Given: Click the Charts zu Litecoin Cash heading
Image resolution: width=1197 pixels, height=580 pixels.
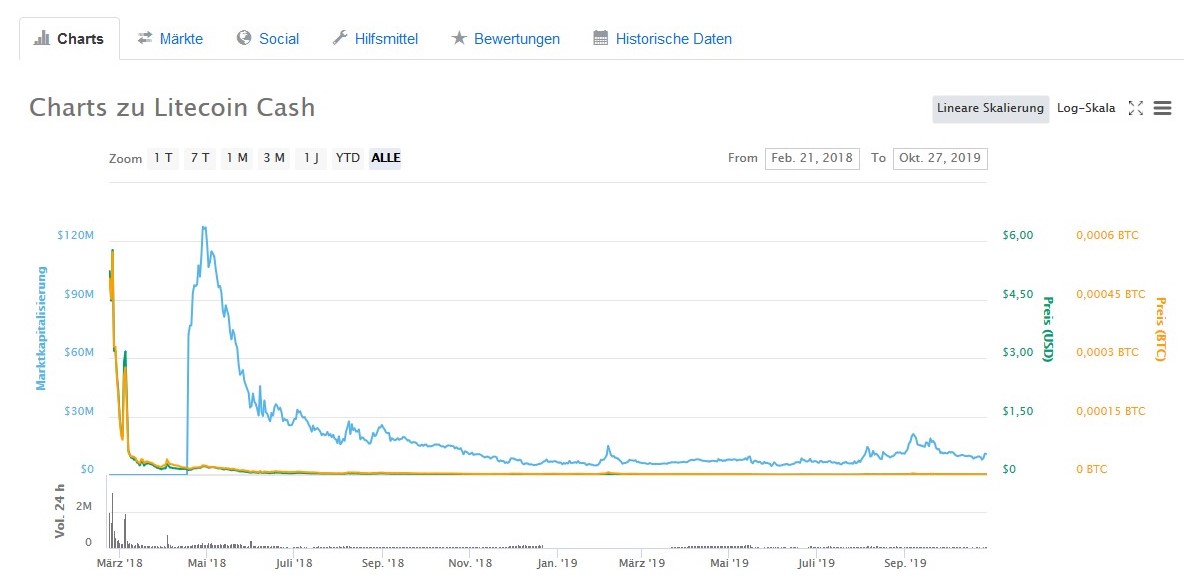Looking at the screenshot, I should click(172, 108).
